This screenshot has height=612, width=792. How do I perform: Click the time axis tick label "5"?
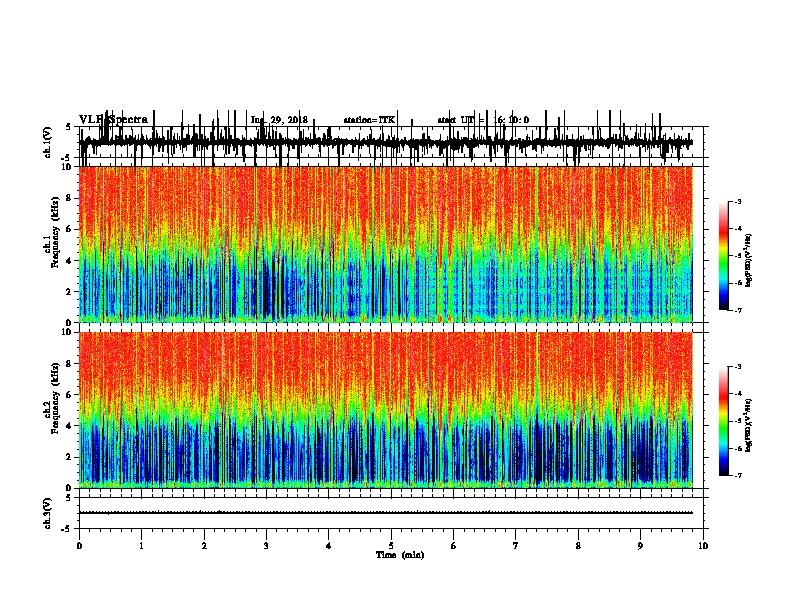[391, 546]
